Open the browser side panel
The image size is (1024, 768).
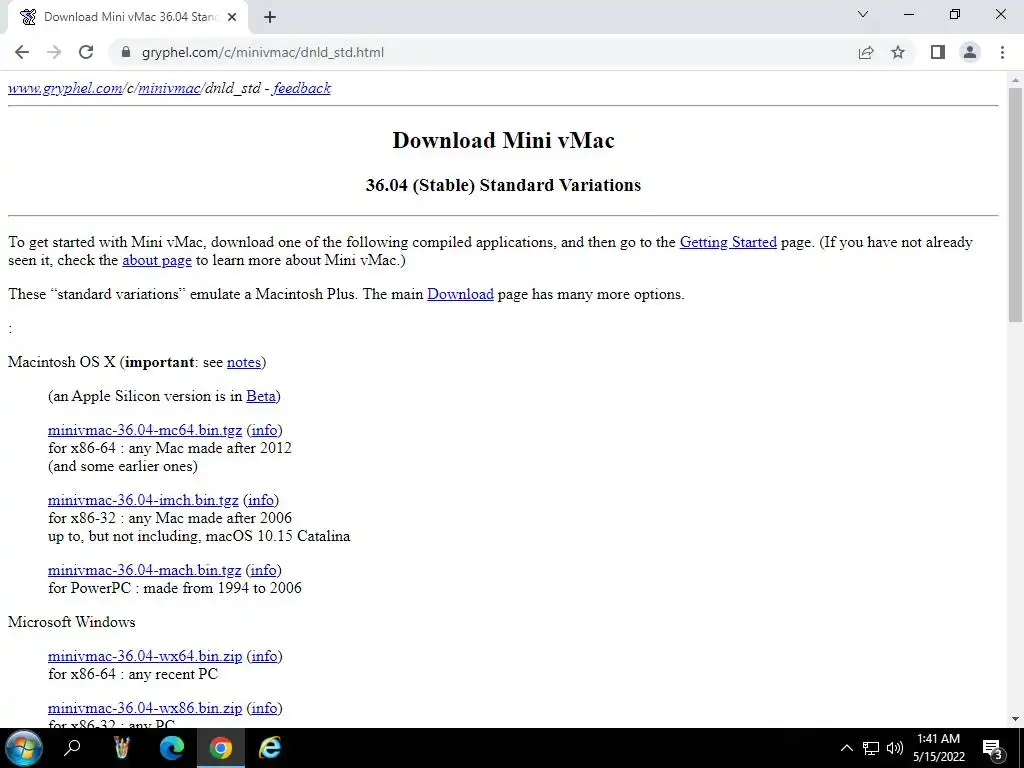click(x=938, y=52)
